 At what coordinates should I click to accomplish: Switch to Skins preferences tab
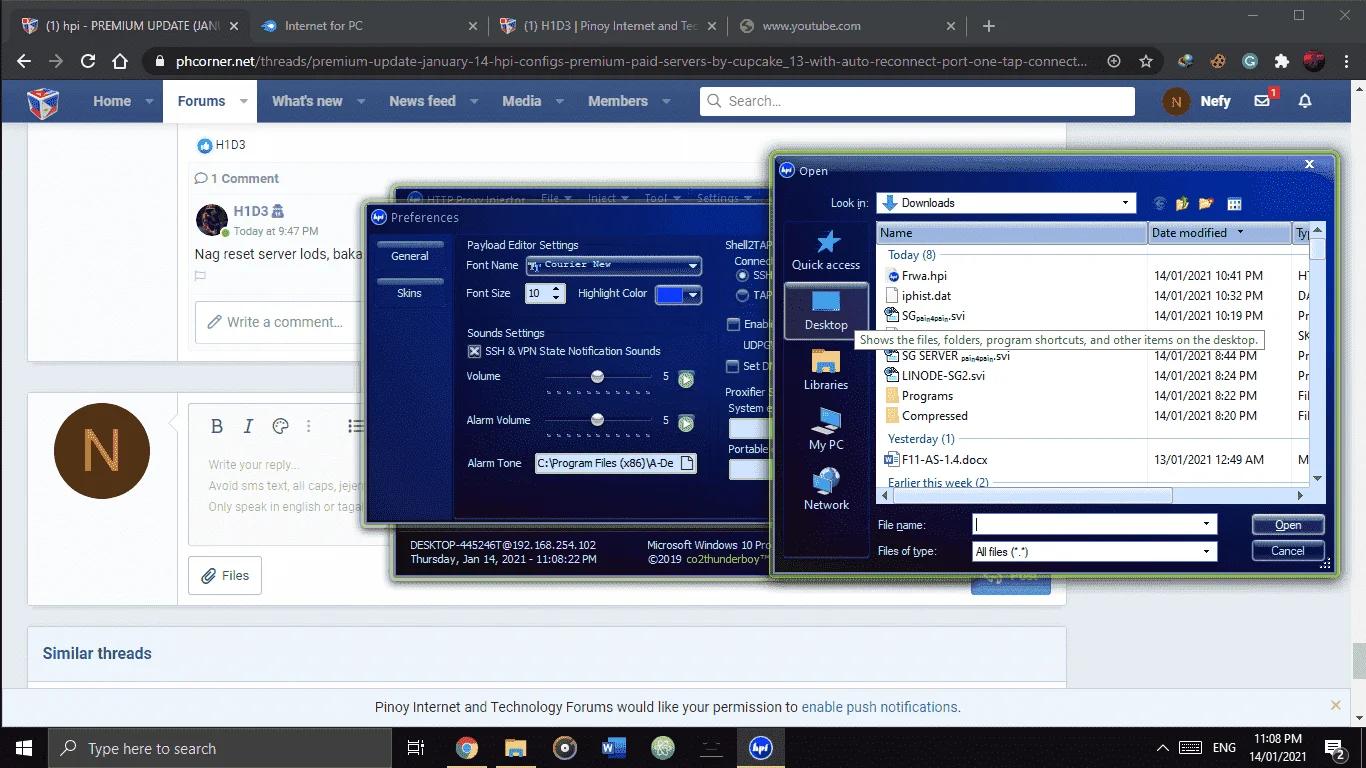point(410,293)
